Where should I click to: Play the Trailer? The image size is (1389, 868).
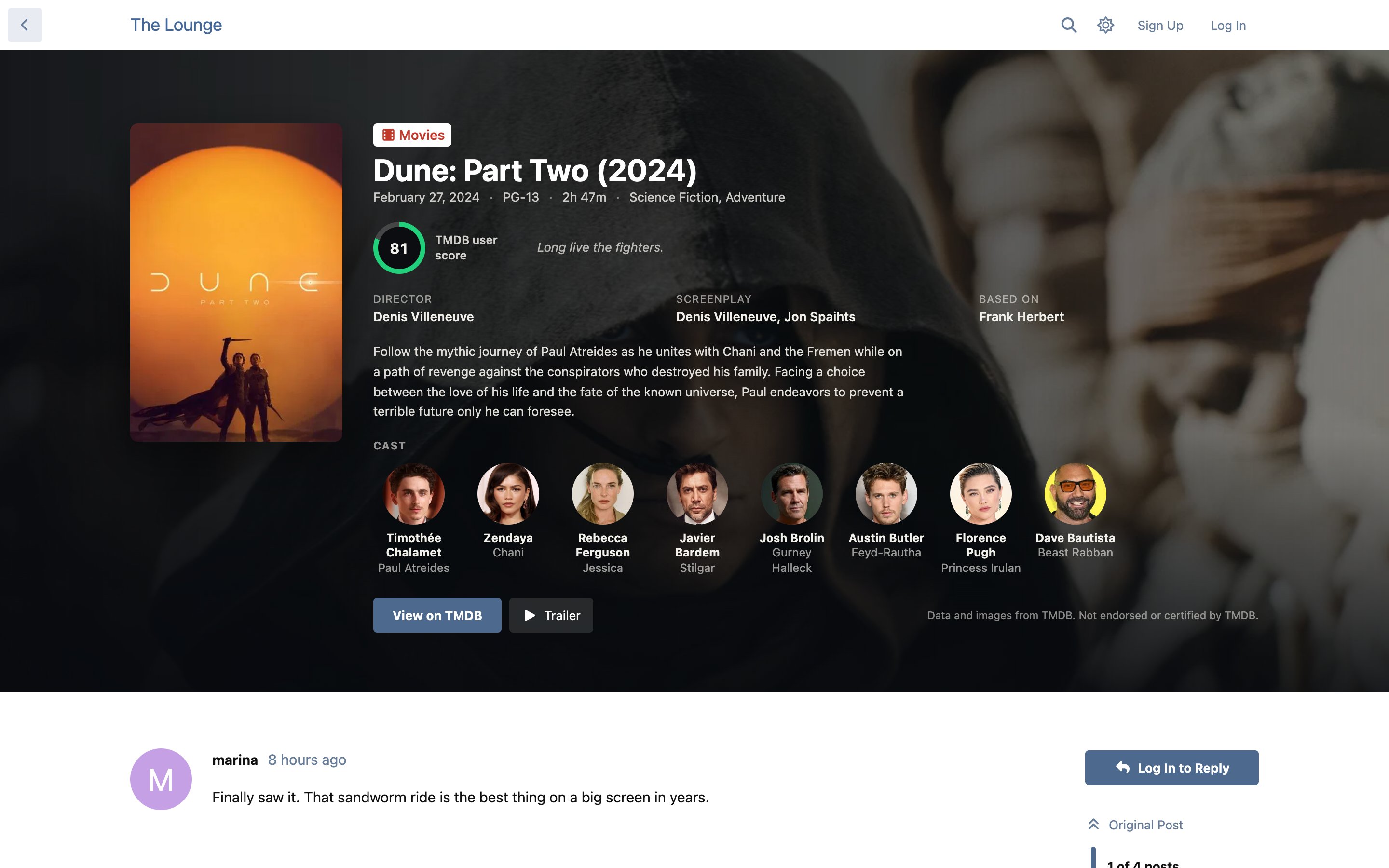coord(551,615)
